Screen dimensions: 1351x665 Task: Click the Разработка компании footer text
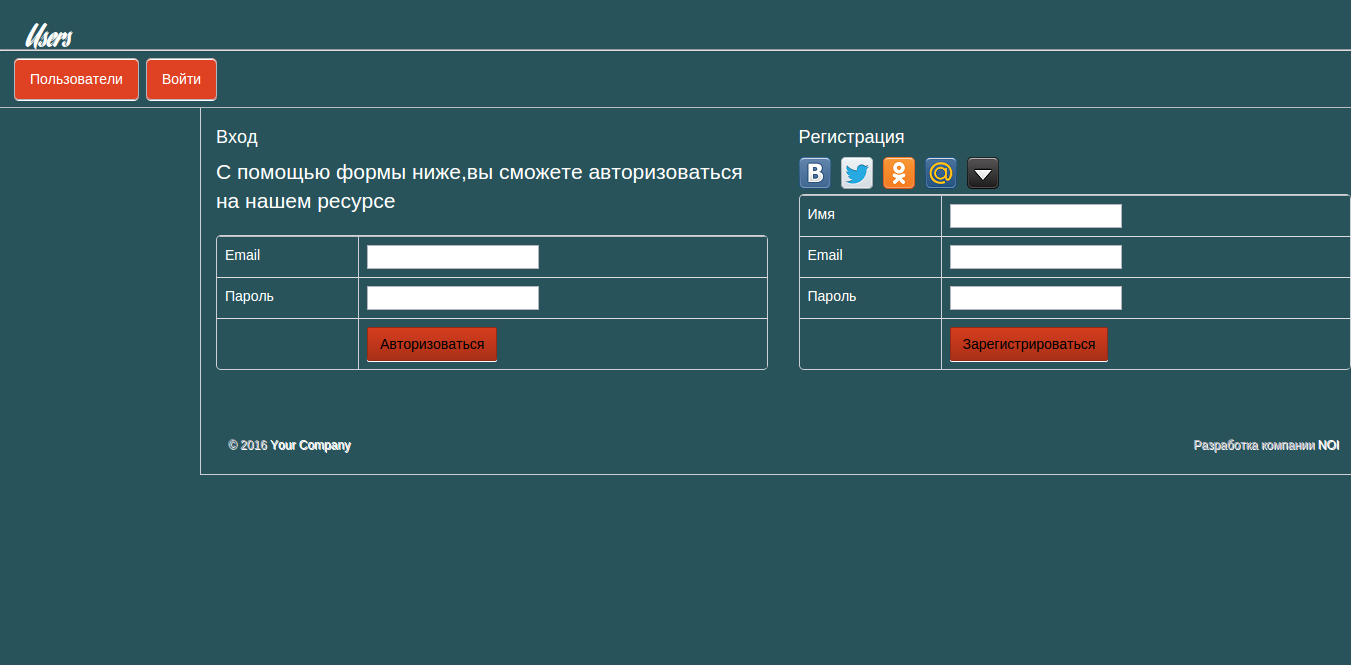1254,445
